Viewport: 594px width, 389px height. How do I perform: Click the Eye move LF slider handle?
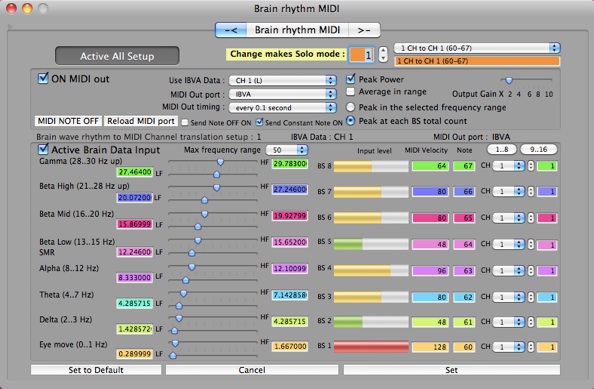pos(173,355)
